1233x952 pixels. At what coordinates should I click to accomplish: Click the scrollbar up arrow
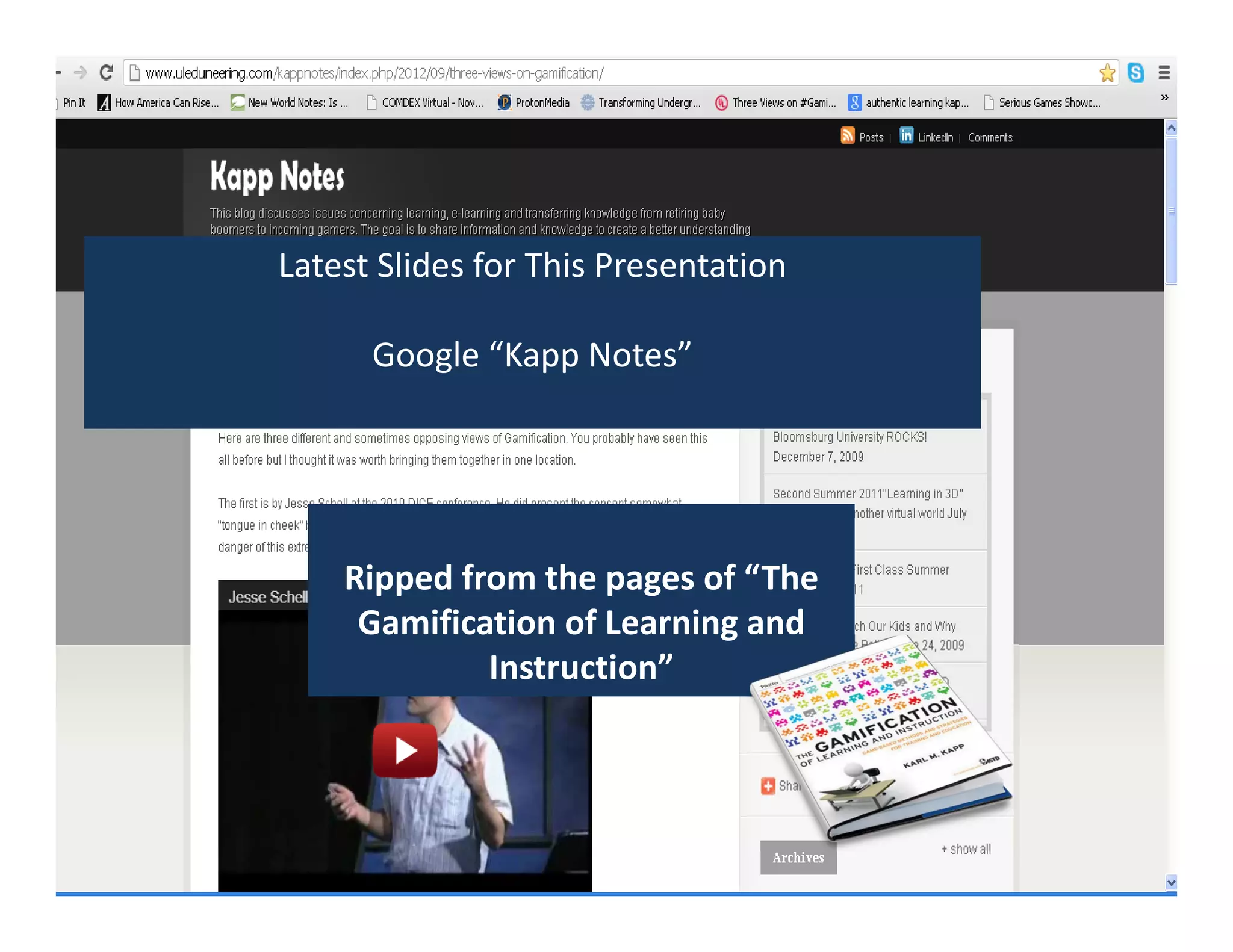[1170, 128]
